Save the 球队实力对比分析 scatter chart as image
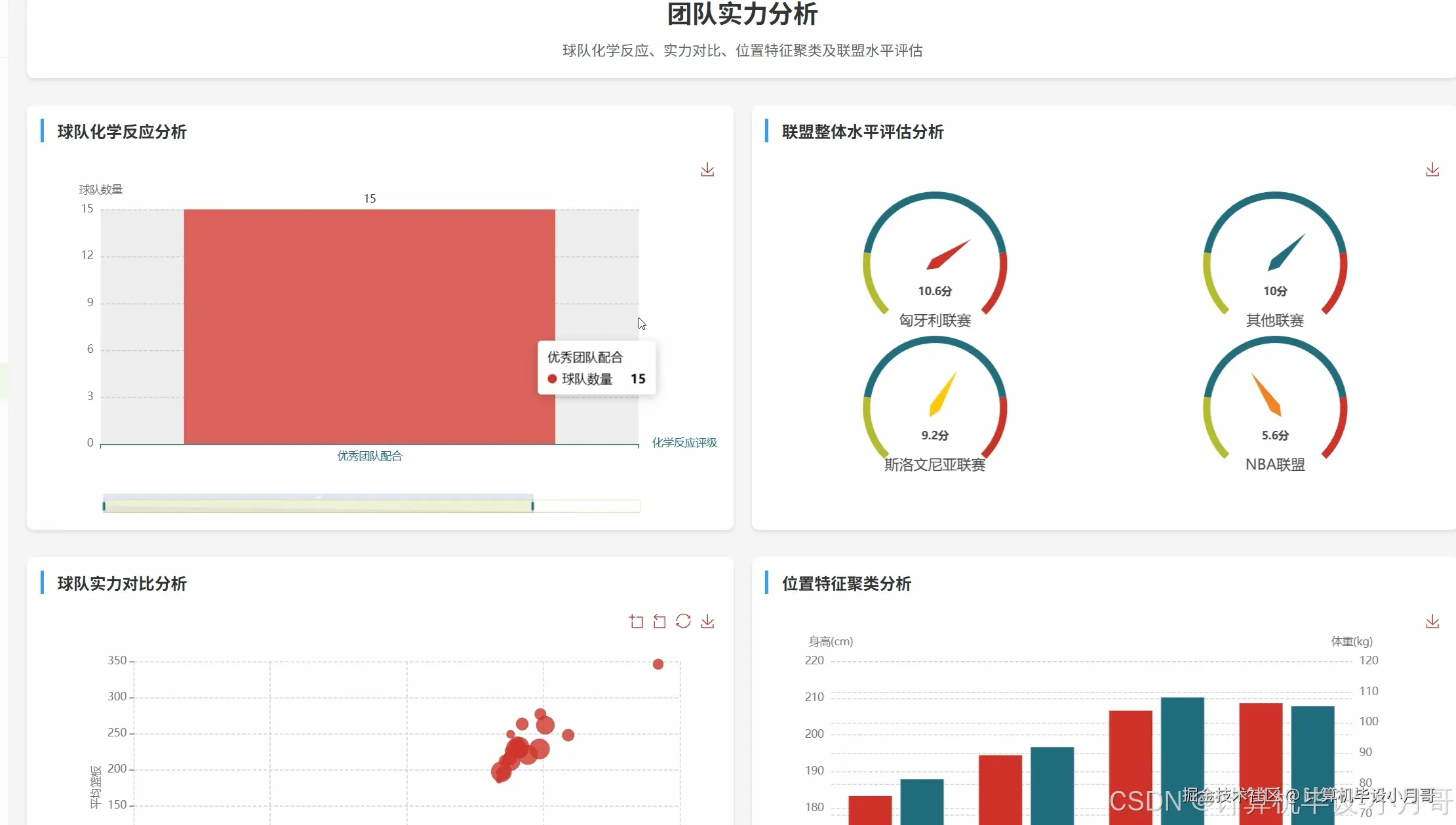 [707, 621]
